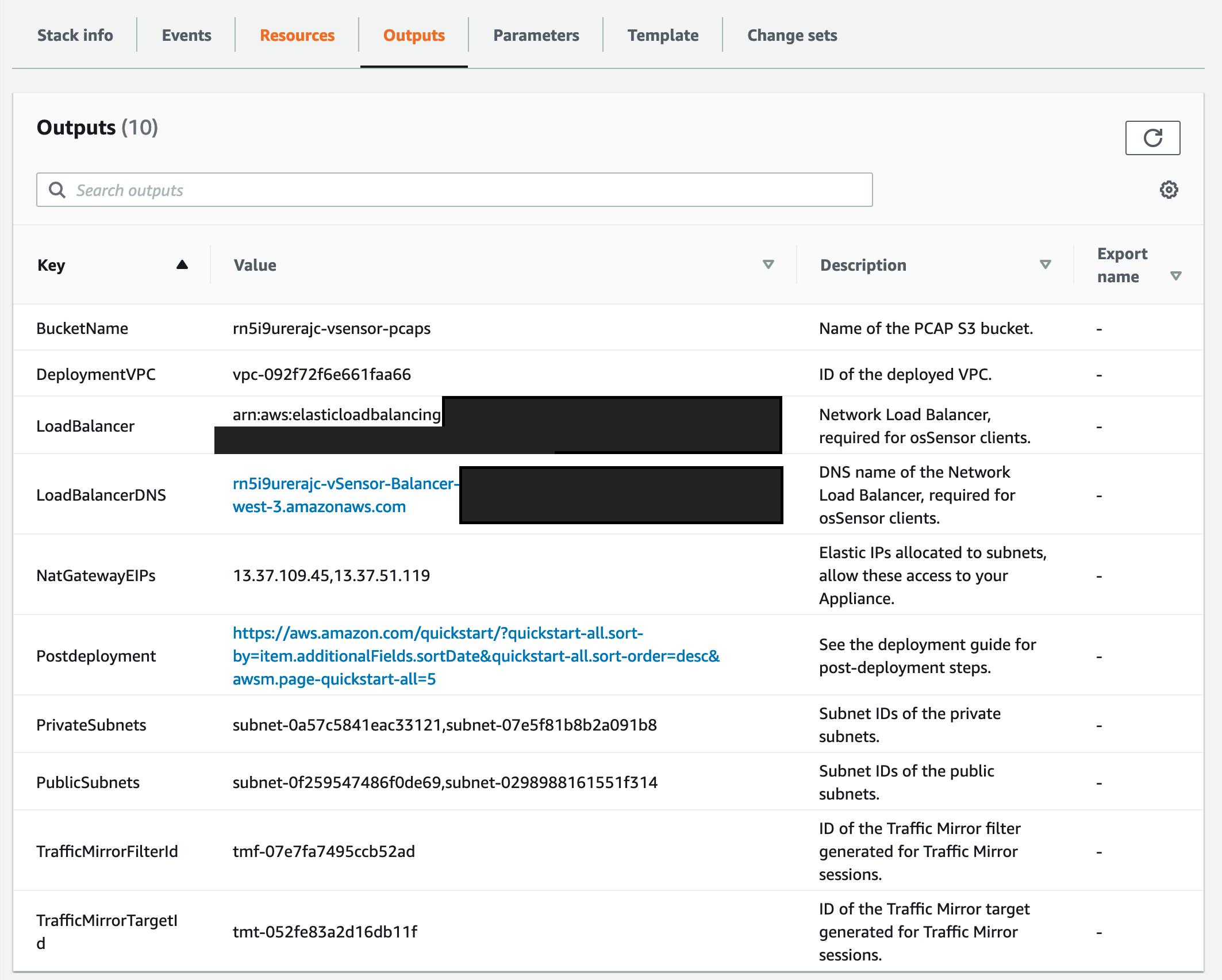
Task: Click the PrivateSubnets subnet-0a57c5841eac33121 value
Action: [445, 725]
